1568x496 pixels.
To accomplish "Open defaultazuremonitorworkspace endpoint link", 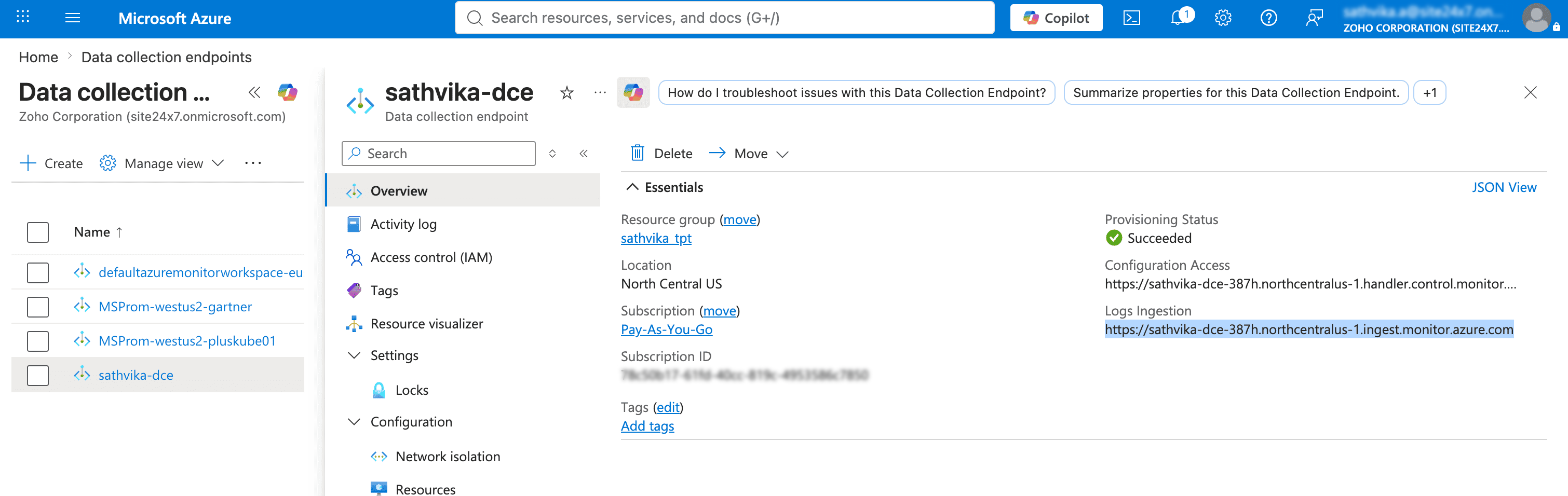I will point(201,272).
